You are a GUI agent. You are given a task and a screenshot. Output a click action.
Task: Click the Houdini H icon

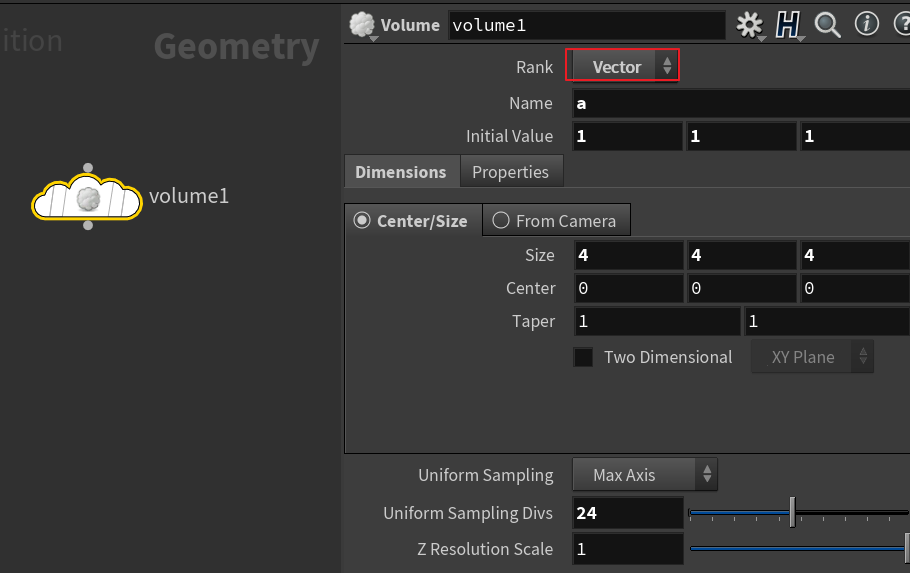pyautogui.click(x=788, y=25)
